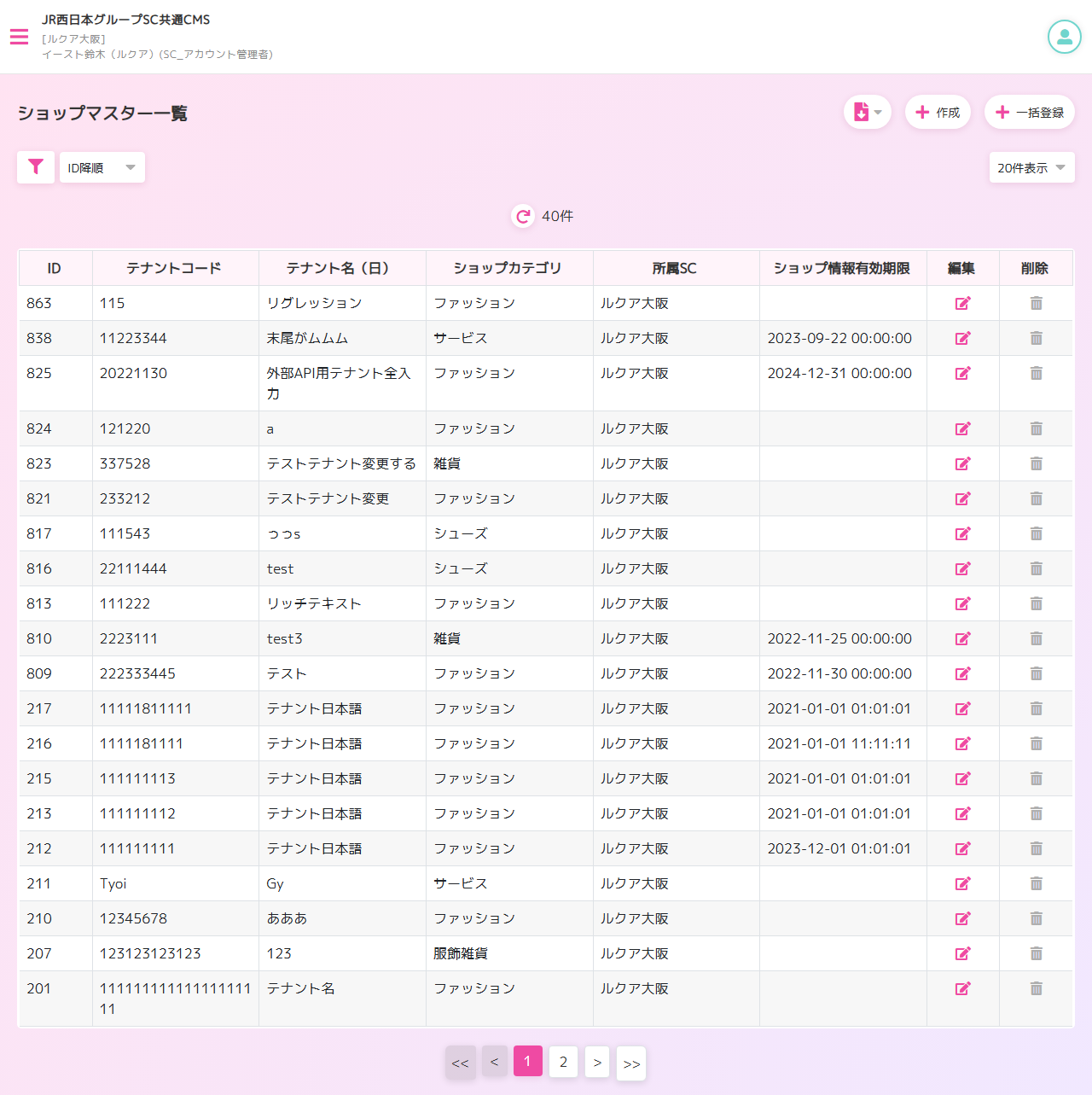
Task: Delete the shop with ID 838
Action: click(1036, 338)
